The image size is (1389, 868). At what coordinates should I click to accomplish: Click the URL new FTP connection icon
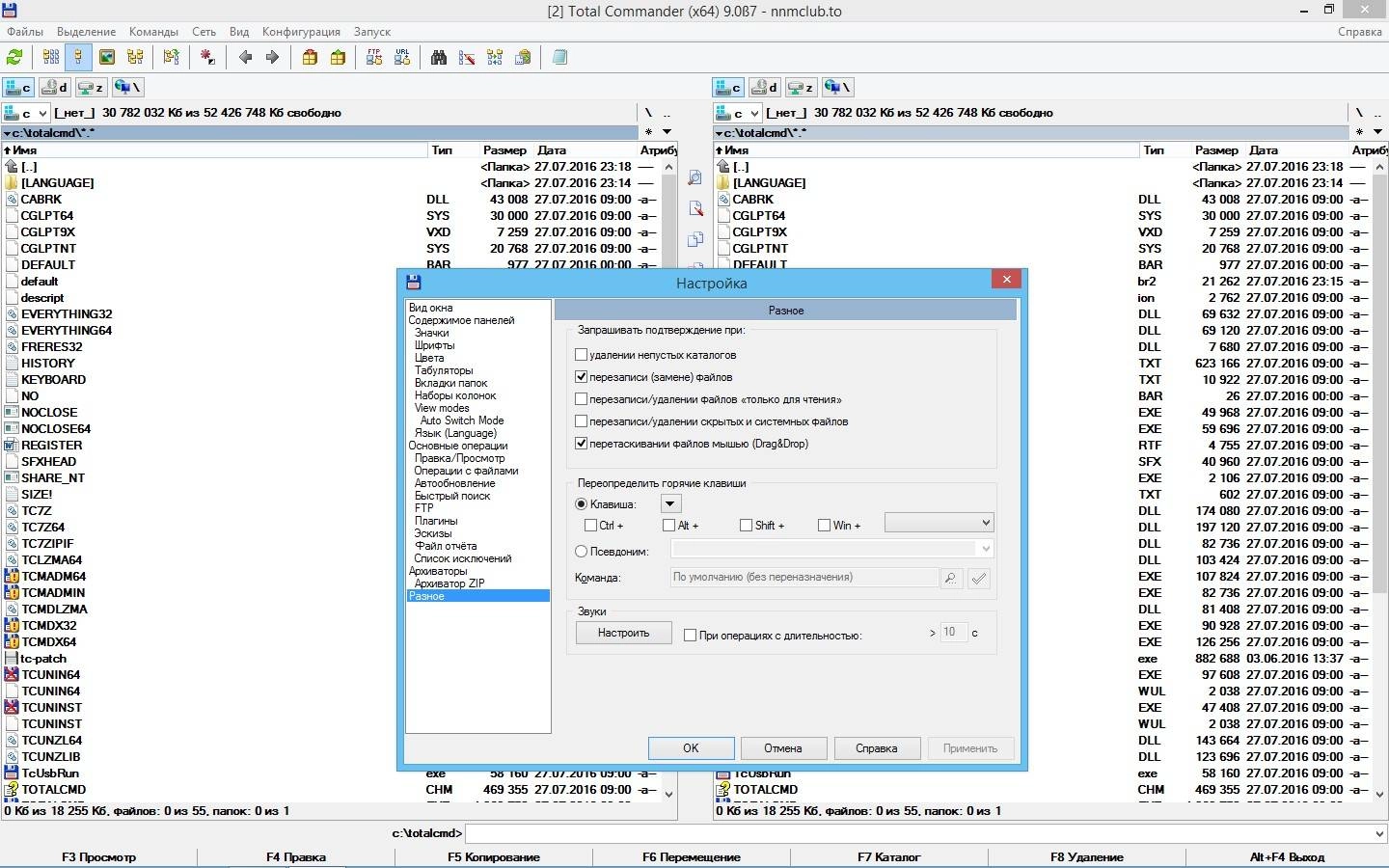coord(402,58)
